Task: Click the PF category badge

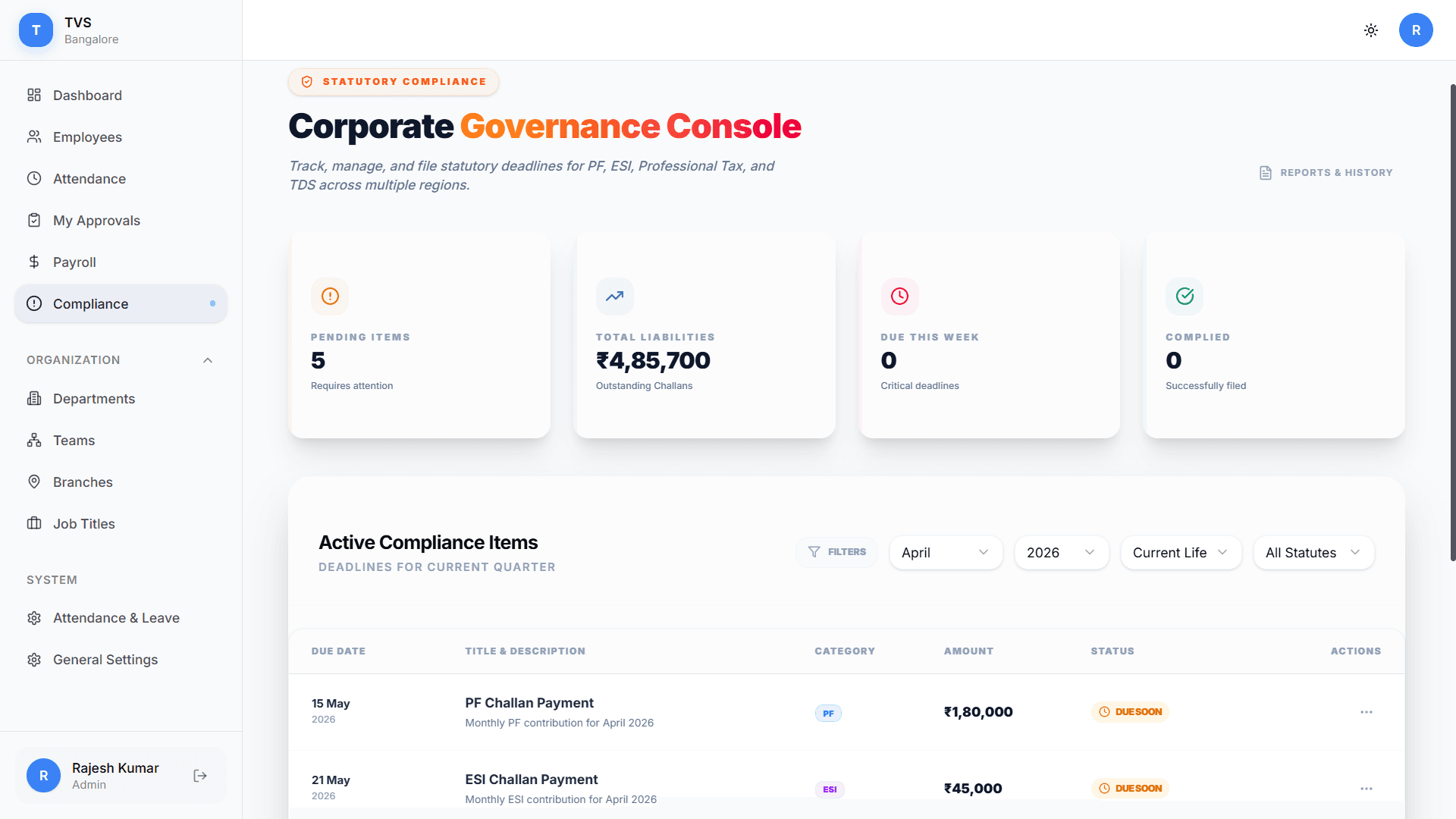Action: [828, 713]
